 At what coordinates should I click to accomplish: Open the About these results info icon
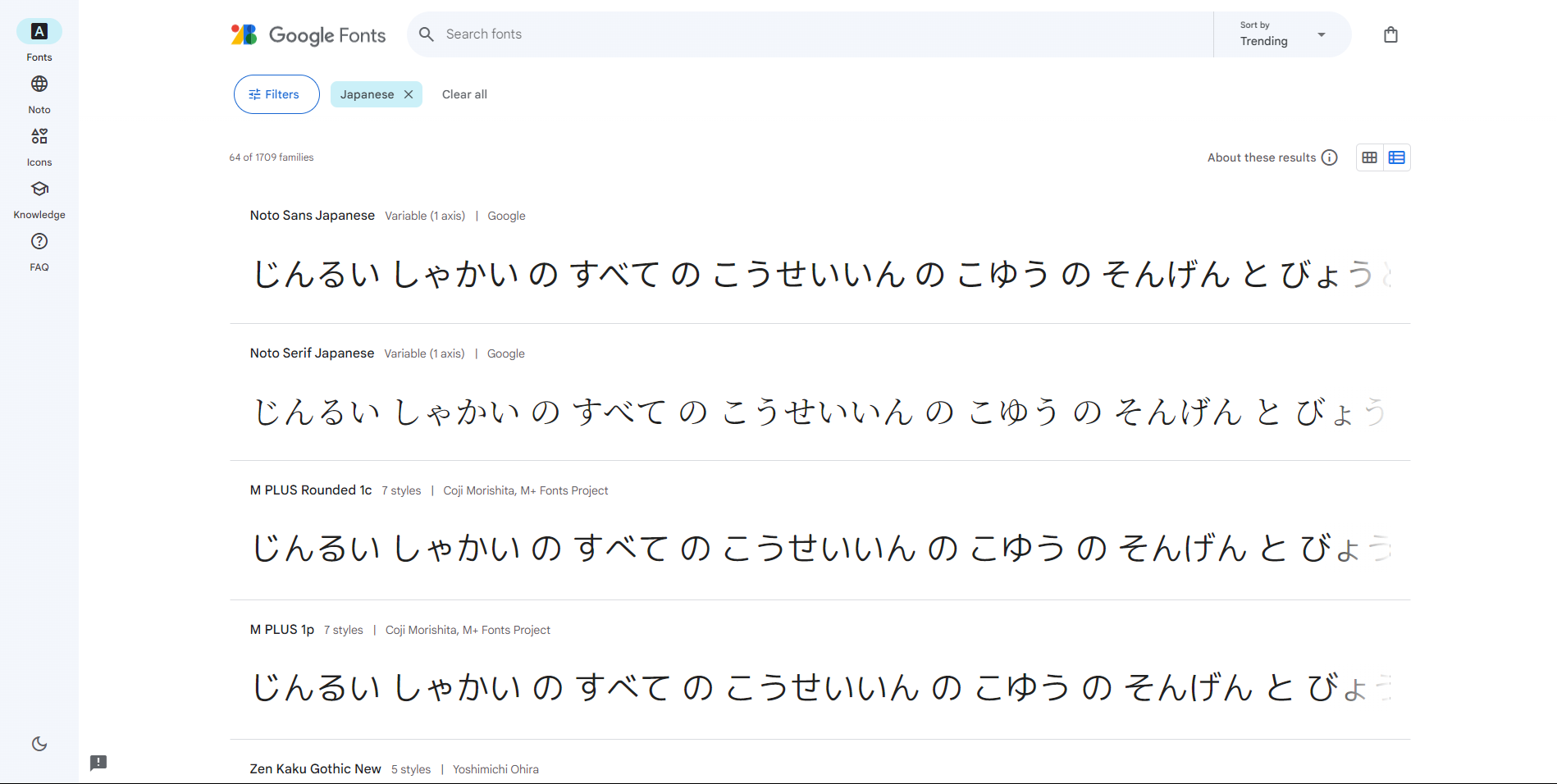tap(1329, 157)
